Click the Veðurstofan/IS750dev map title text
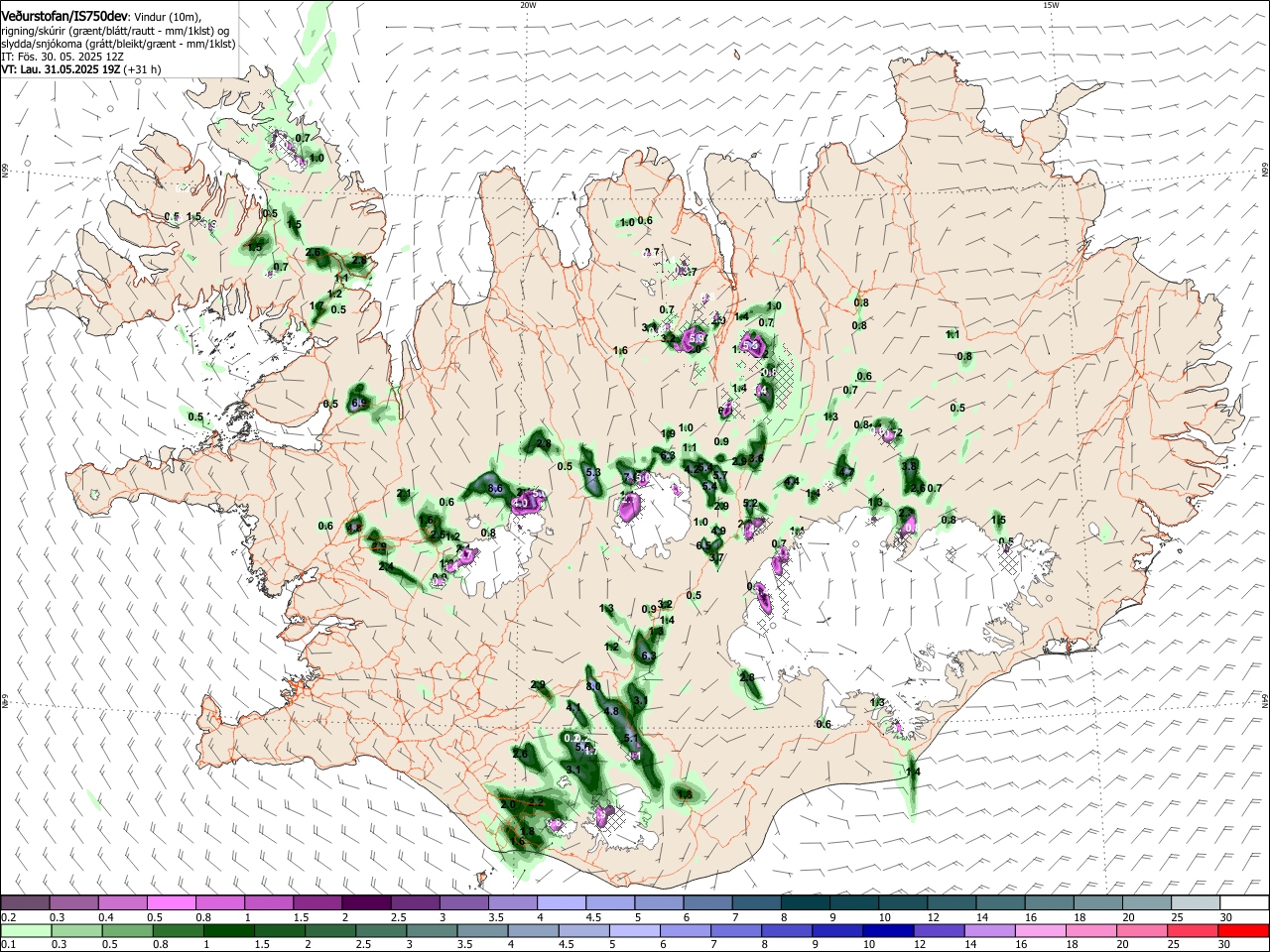1270x952 pixels. (x=64, y=17)
